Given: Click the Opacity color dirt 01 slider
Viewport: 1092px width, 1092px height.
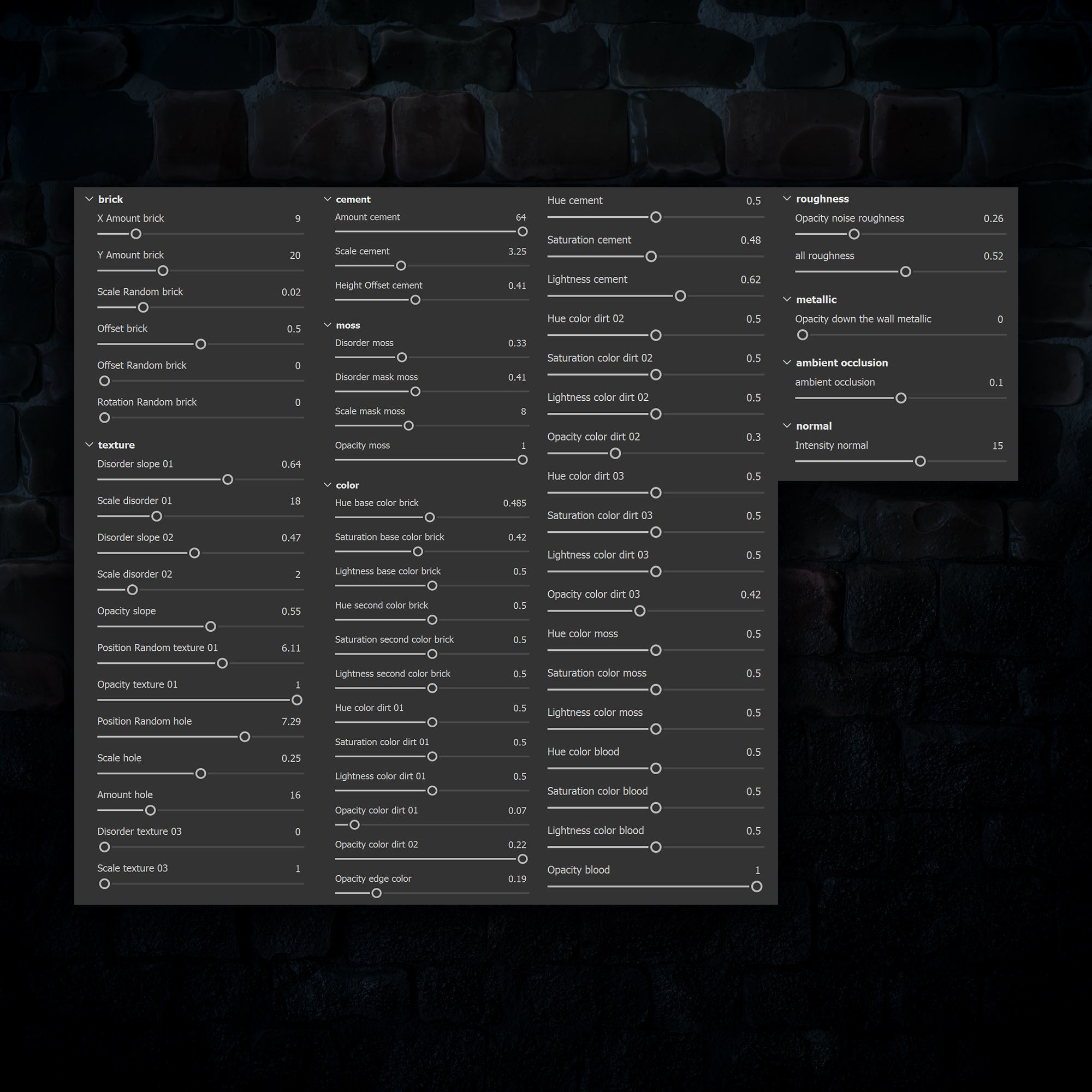Looking at the screenshot, I should coord(432,825).
